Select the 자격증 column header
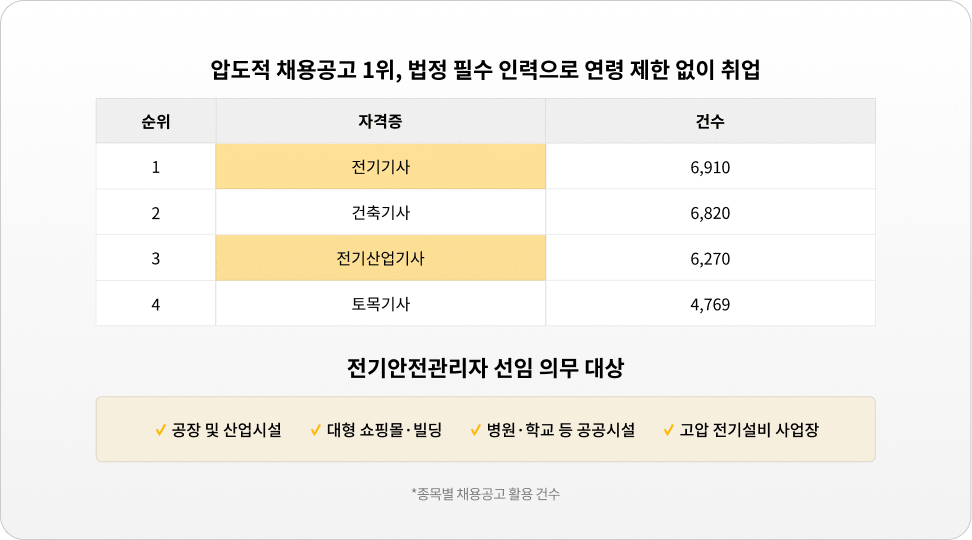Image resolution: width=972 pixels, height=540 pixels. pos(380,122)
